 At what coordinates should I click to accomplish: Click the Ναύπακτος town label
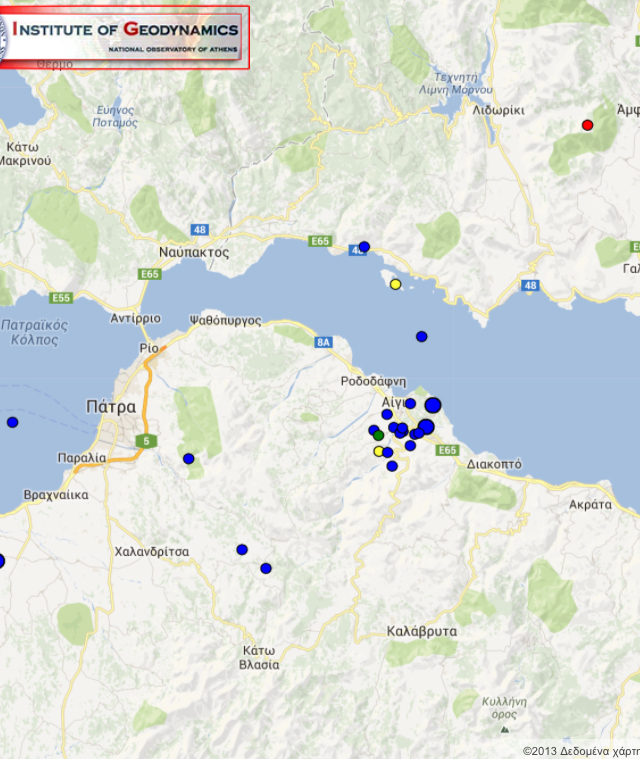tap(194, 252)
